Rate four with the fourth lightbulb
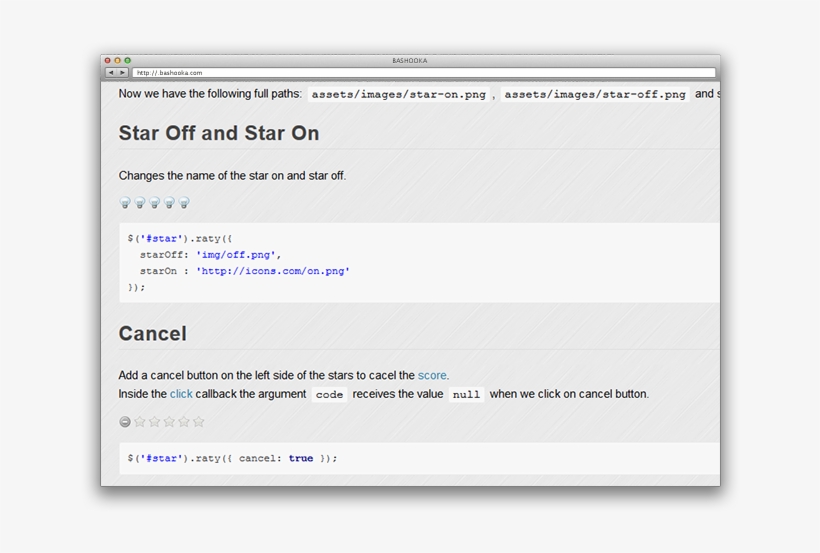This screenshot has height=553, width=820. [x=169, y=203]
